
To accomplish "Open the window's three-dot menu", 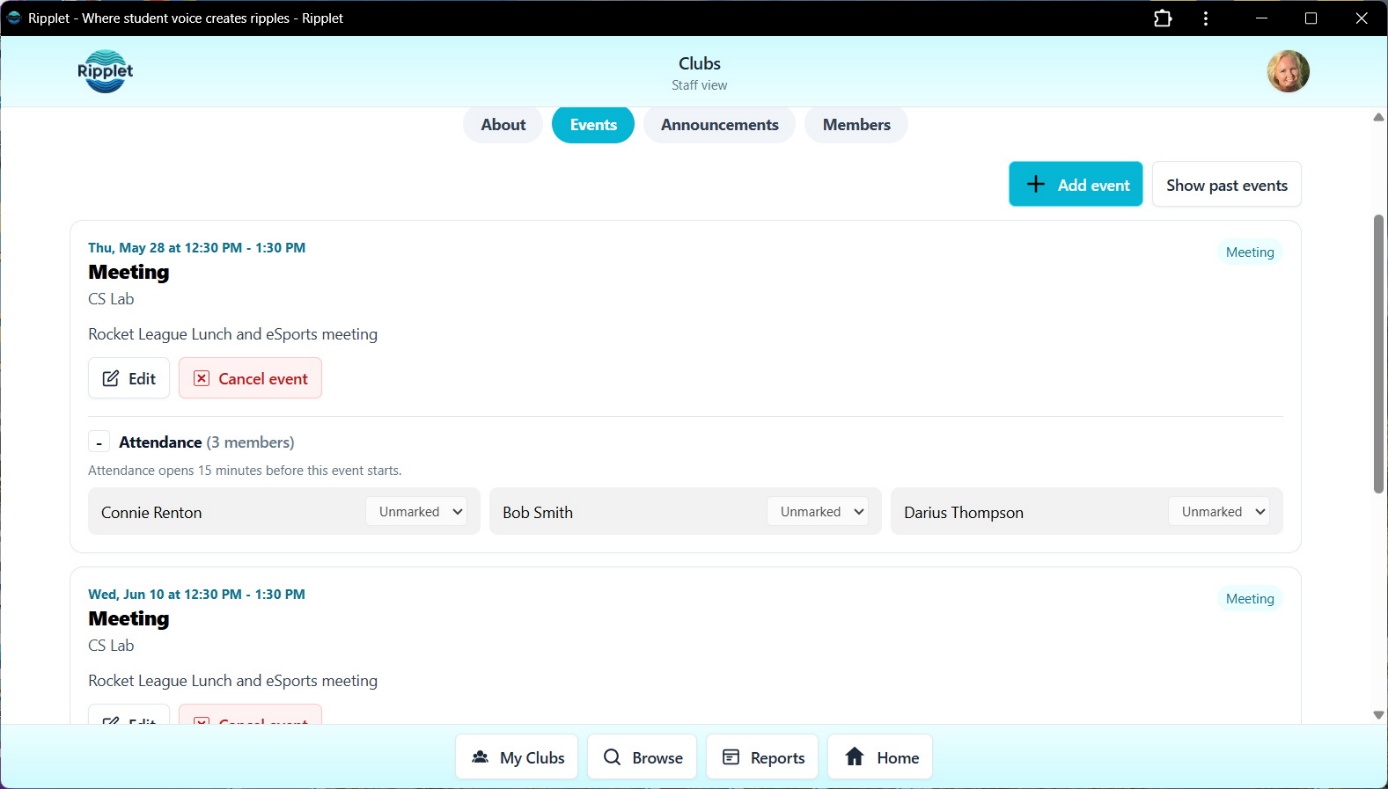I will [x=1206, y=18].
